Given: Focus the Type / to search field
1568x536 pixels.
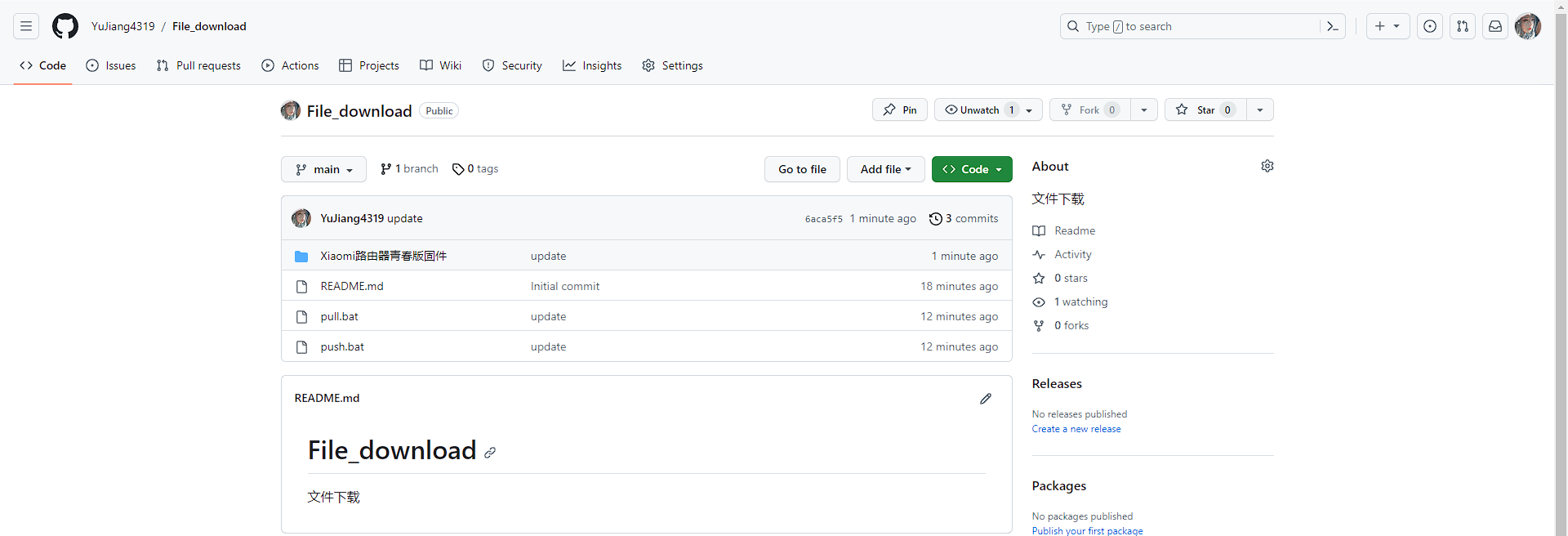Looking at the screenshot, I should point(1192,26).
